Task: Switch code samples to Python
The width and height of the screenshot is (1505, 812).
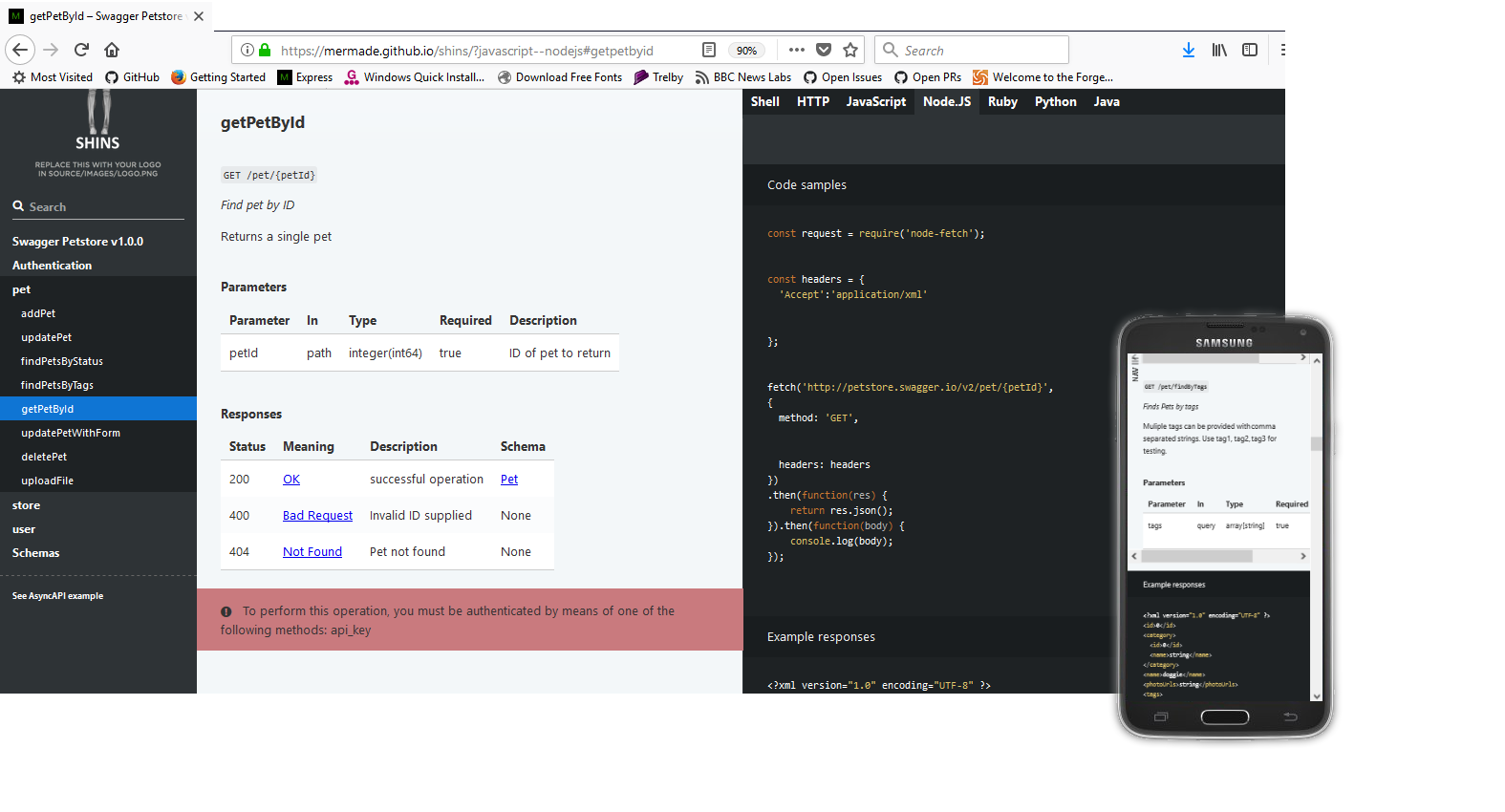Action: pyautogui.click(x=1056, y=101)
